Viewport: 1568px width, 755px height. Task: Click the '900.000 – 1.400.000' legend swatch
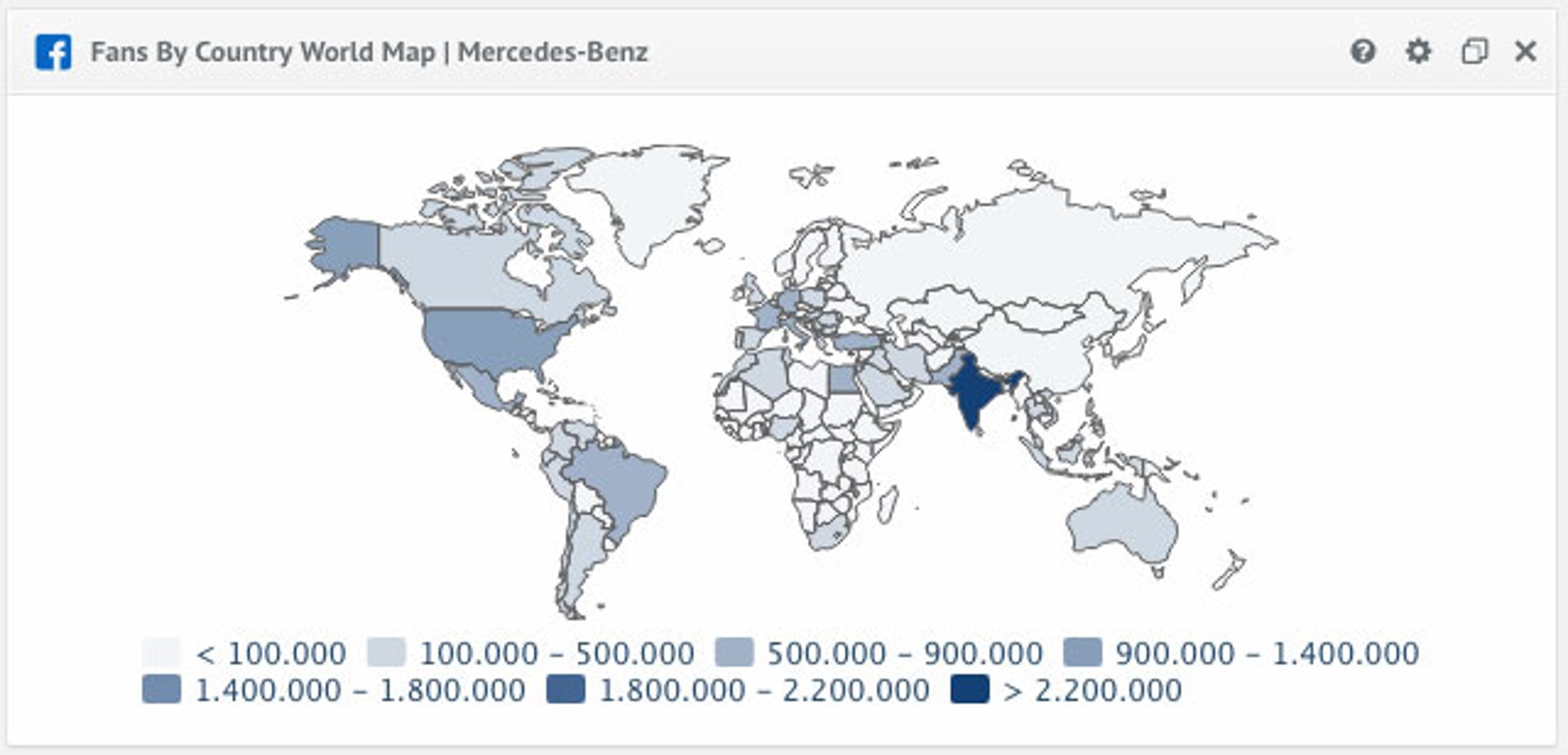(x=1084, y=651)
